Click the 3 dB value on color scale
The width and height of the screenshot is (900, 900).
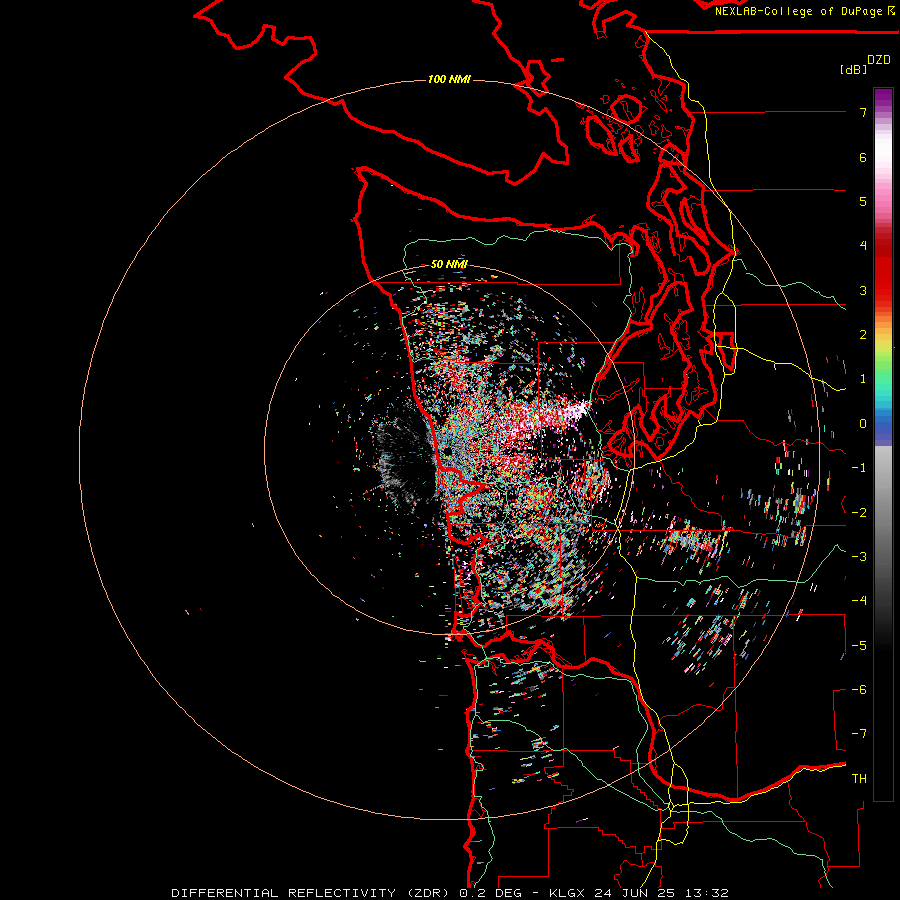point(863,290)
